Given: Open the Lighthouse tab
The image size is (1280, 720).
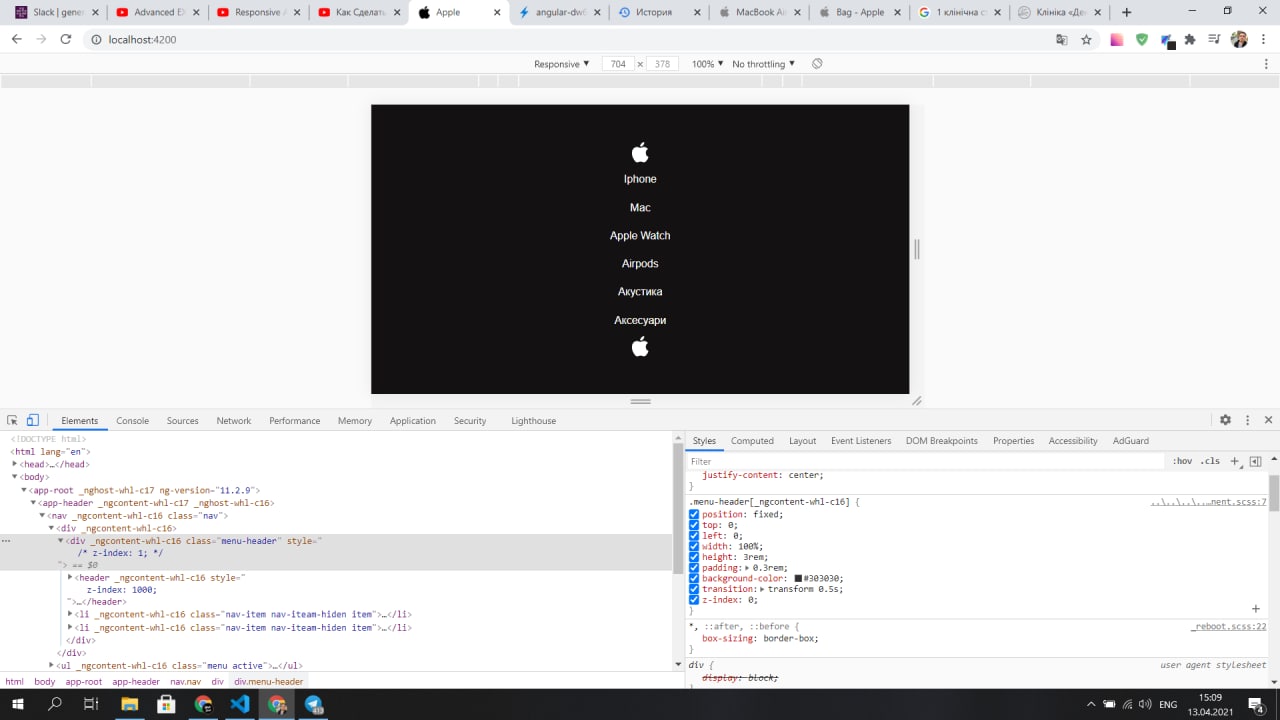Looking at the screenshot, I should pyautogui.click(x=533, y=421).
